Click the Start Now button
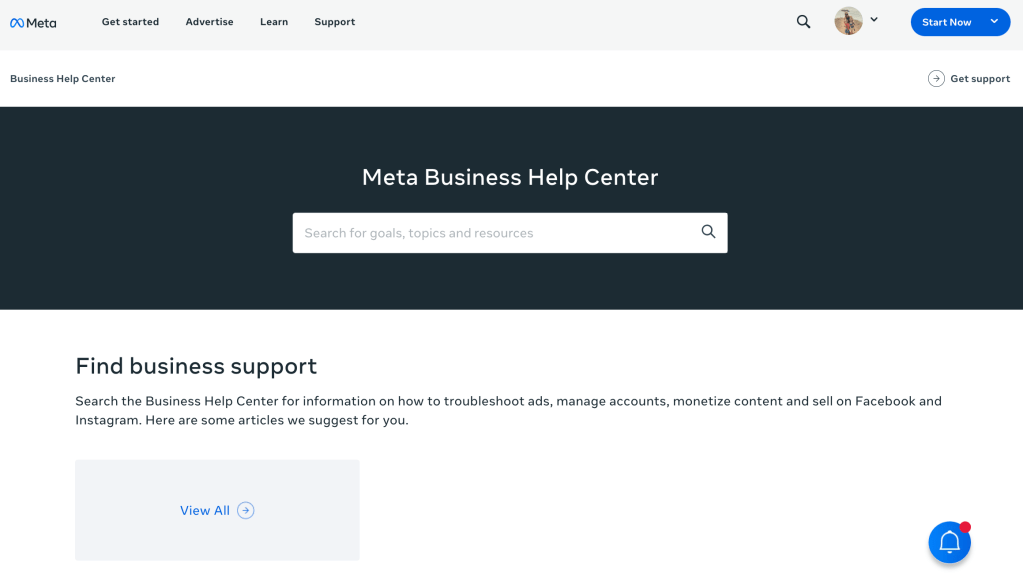 tap(946, 22)
